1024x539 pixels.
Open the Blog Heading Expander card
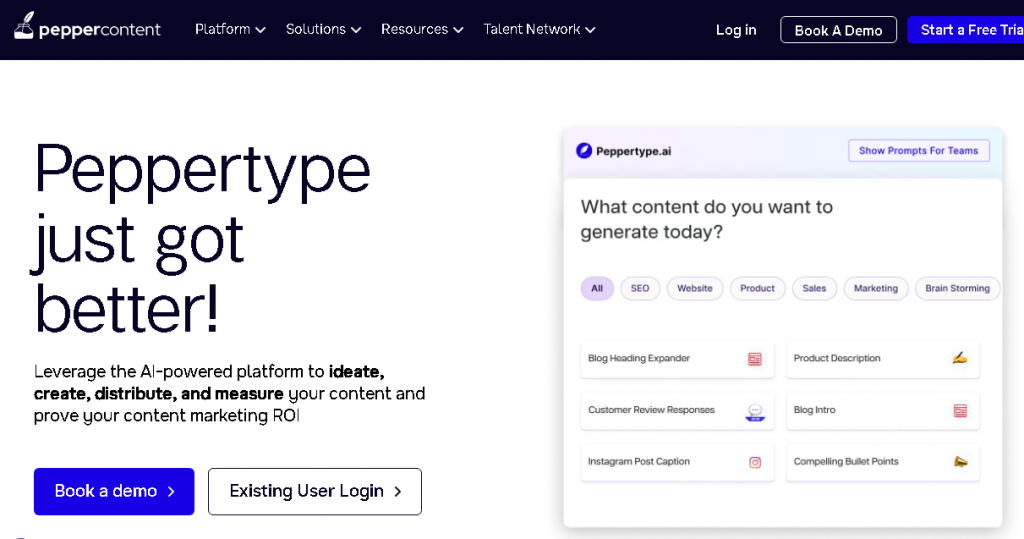tap(677, 359)
